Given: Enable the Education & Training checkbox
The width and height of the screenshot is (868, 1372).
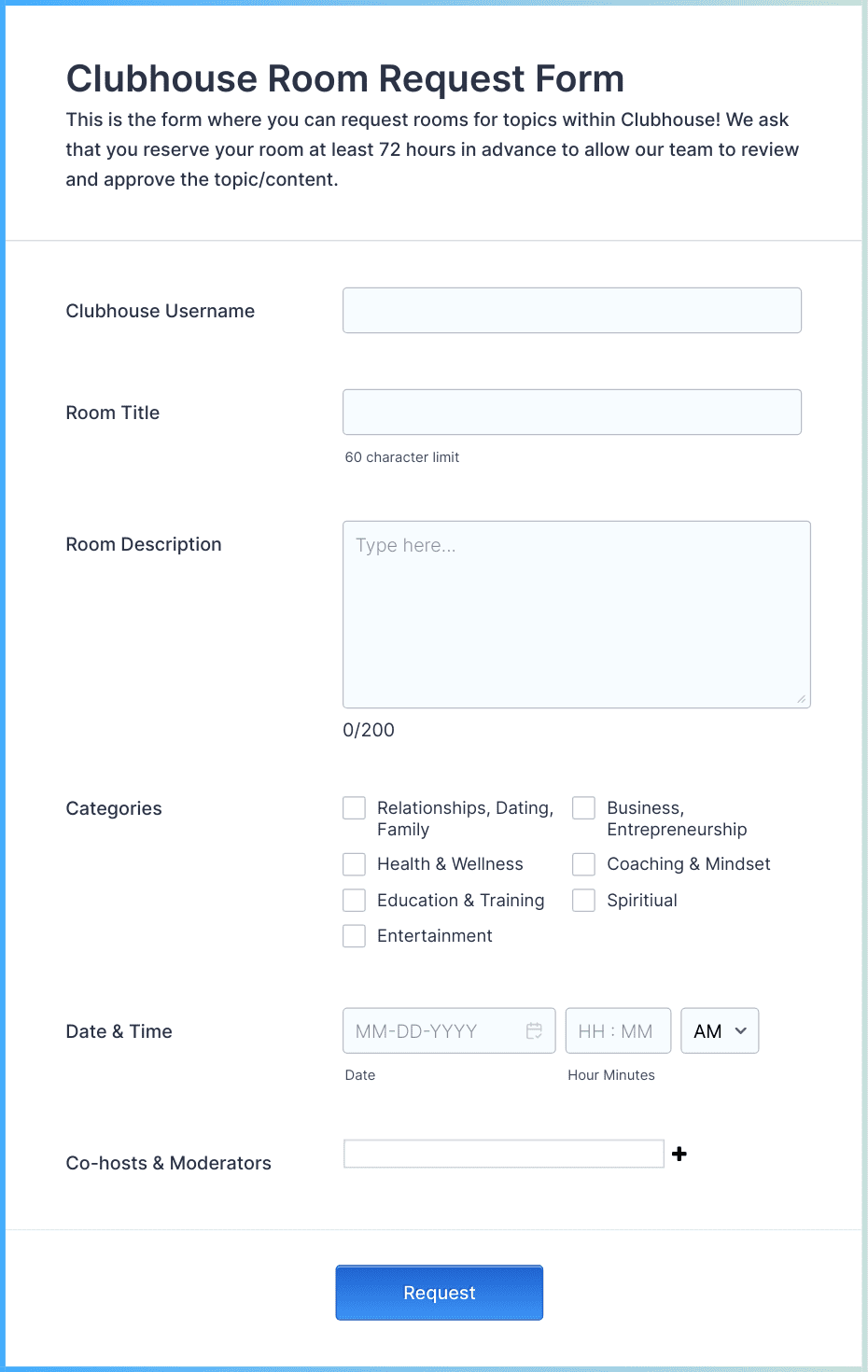Looking at the screenshot, I should [x=354, y=900].
